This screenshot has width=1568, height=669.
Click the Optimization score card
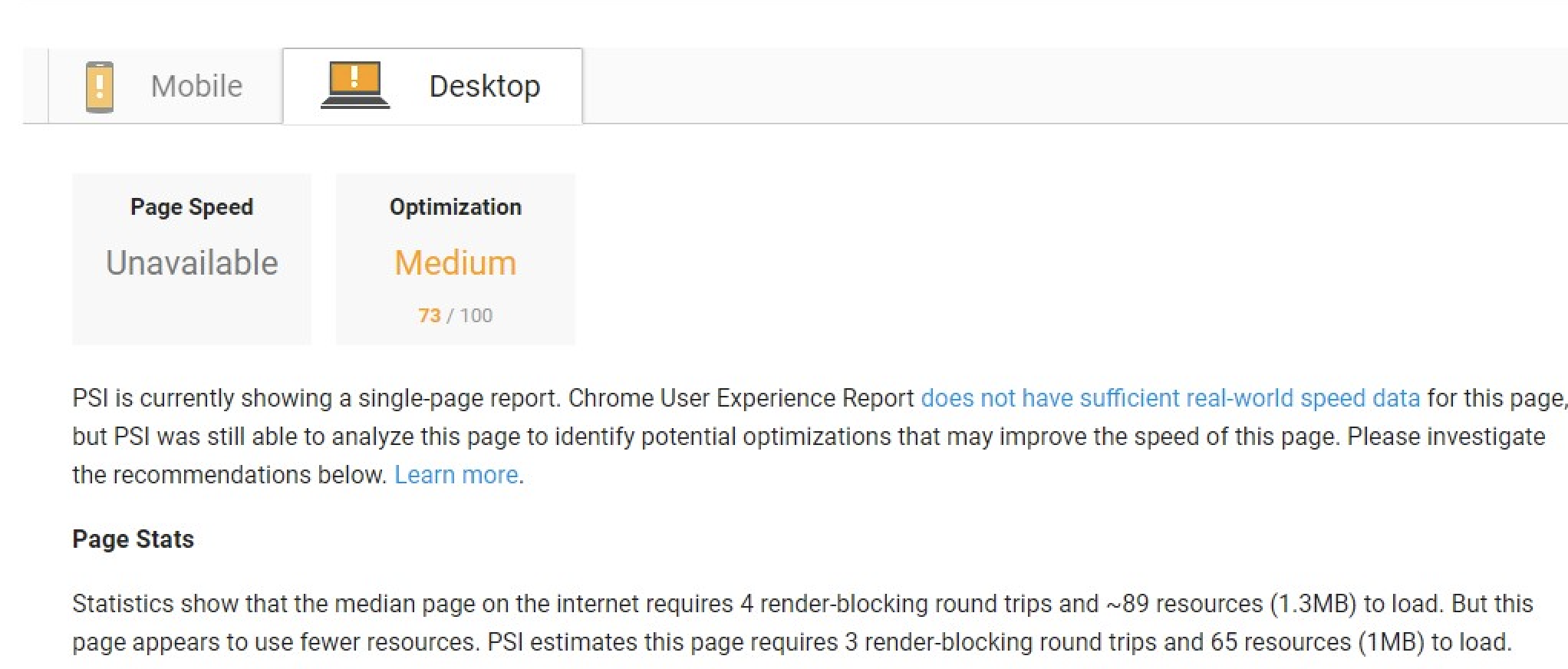(455, 259)
